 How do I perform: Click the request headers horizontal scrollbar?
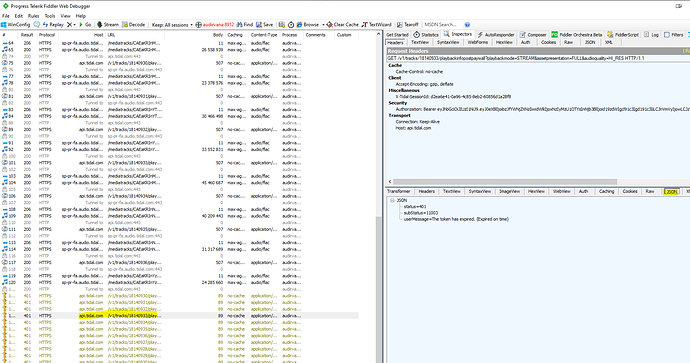point(505,181)
